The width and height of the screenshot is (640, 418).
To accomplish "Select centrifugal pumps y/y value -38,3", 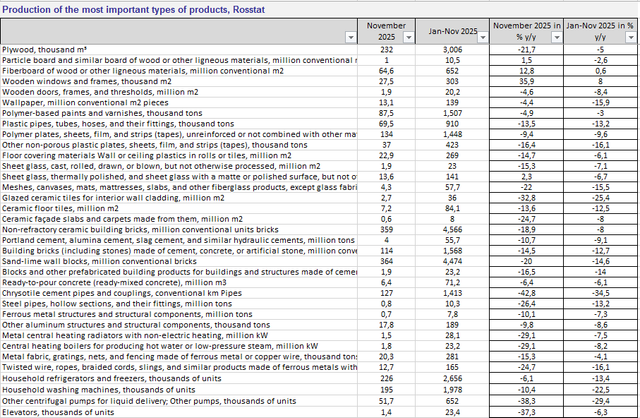I will [x=527, y=401].
